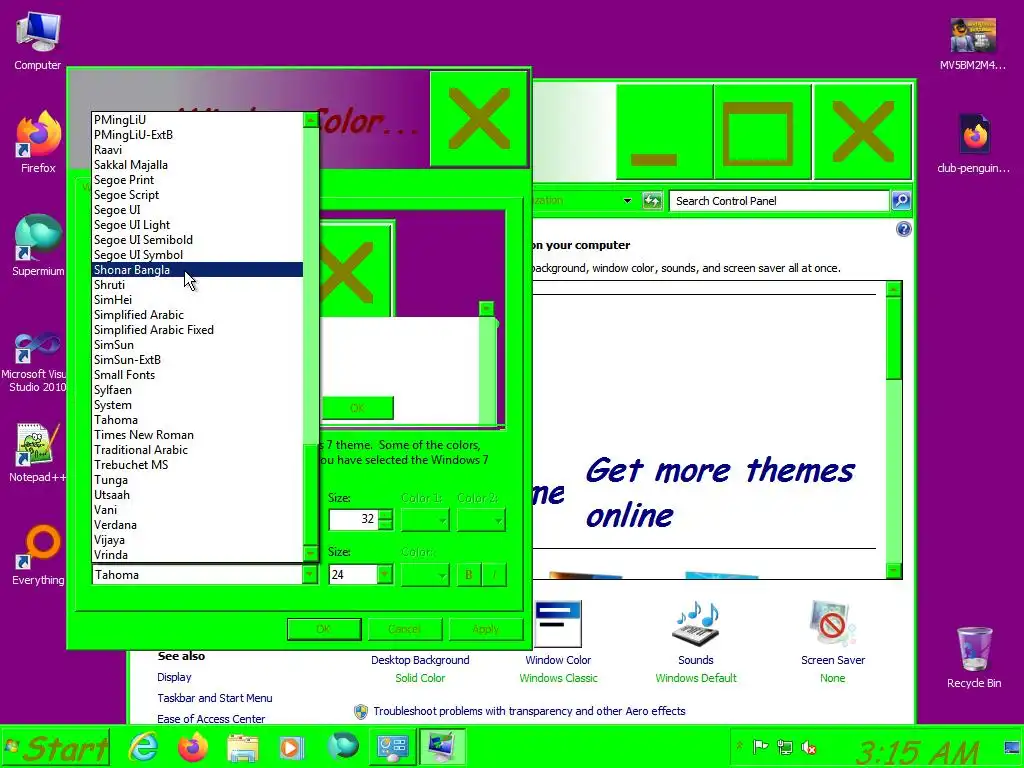
Task: Choose Verdana in the font list
Action: pyautogui.click(x=197, y=525)
